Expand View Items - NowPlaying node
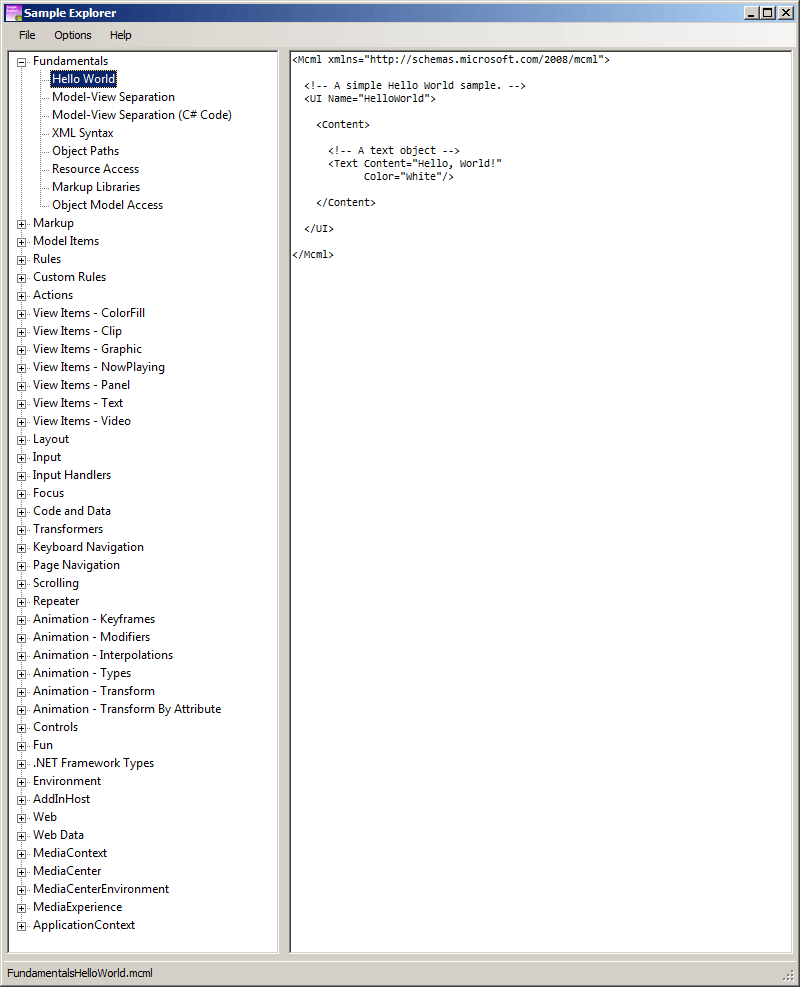The height and width of the screenshot is (987, 800). click(21, 368)
